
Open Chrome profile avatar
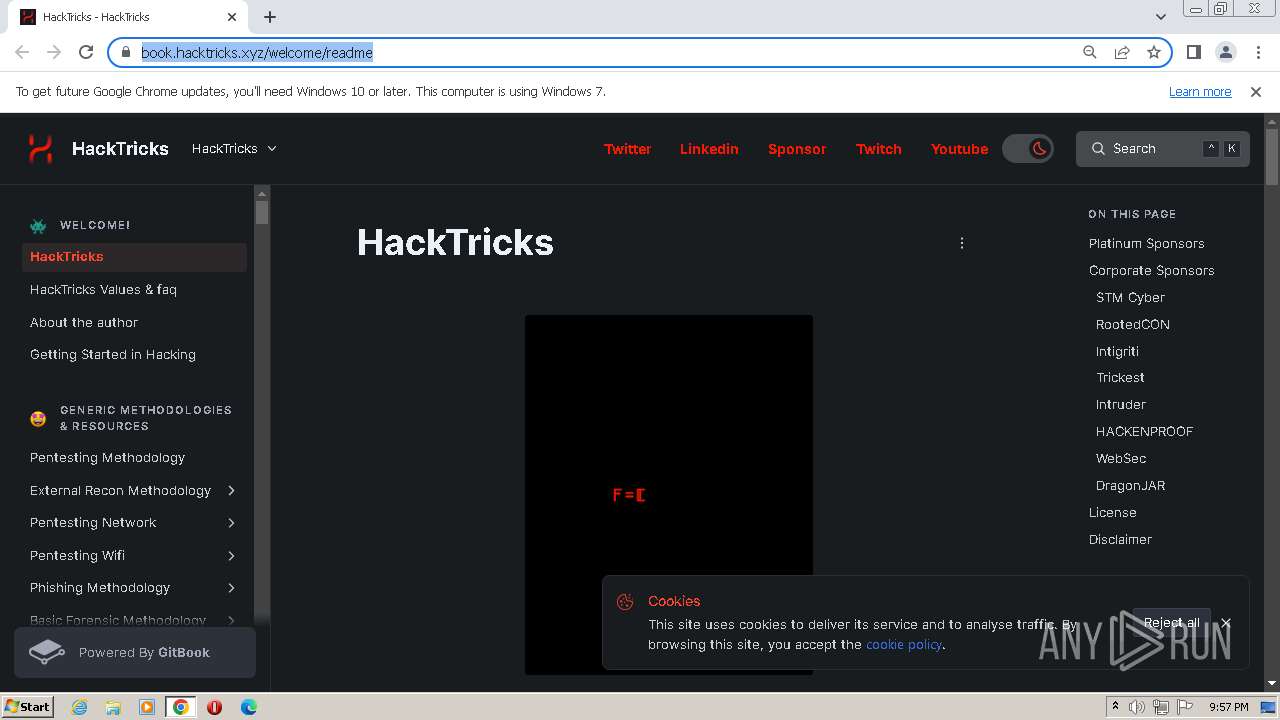1225,52
